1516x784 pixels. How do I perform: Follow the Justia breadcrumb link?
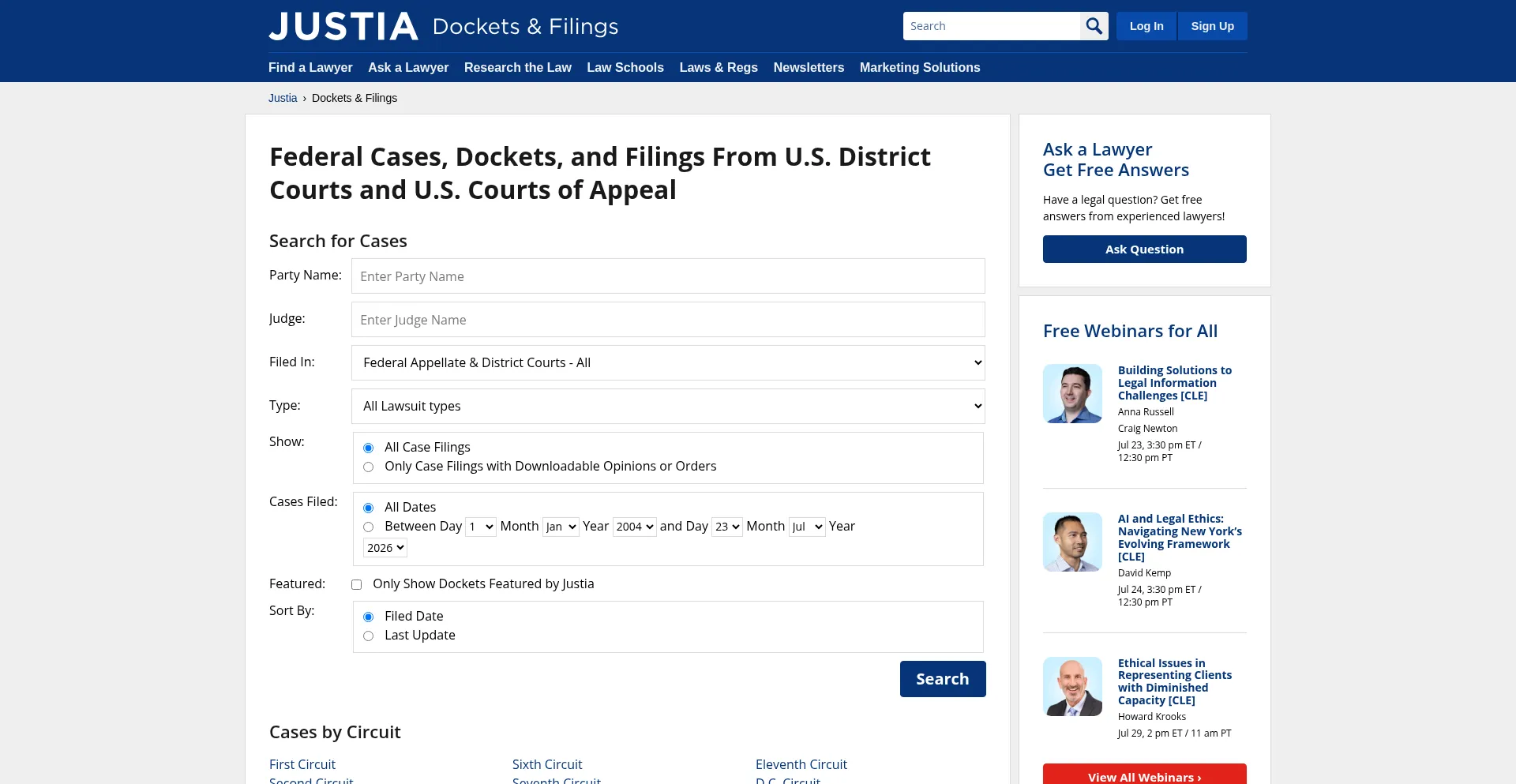coord(283,98)
